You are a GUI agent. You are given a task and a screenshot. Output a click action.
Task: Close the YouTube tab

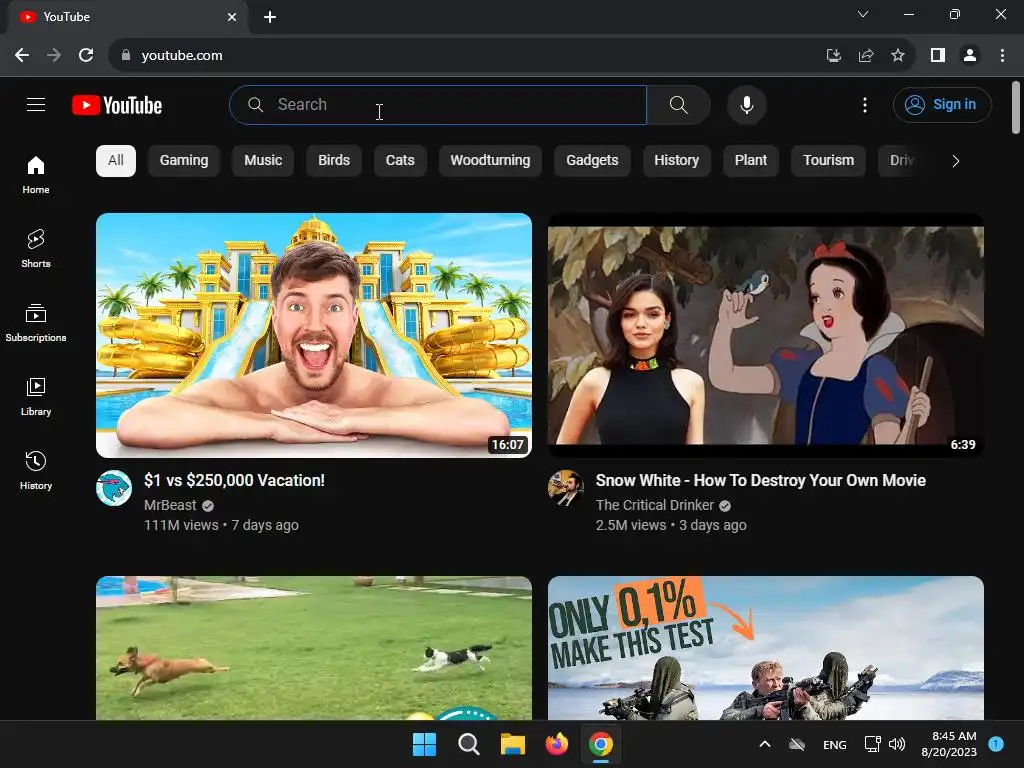pos(232,17)
